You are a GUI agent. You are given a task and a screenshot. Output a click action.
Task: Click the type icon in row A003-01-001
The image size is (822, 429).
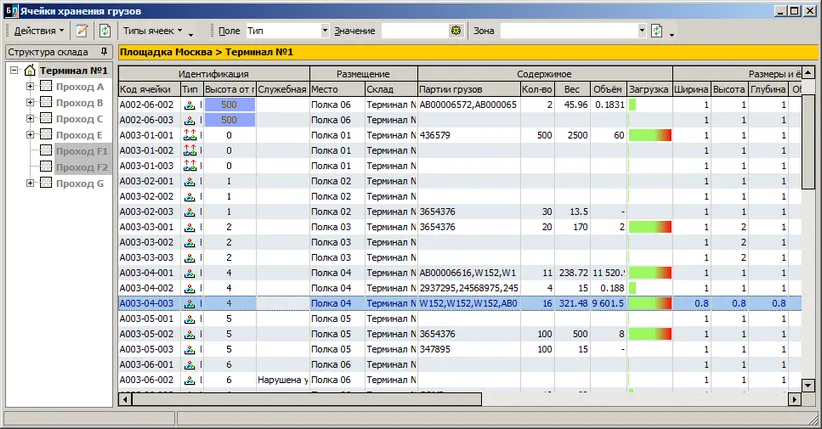pyautogui.click(x=190, y=135)
